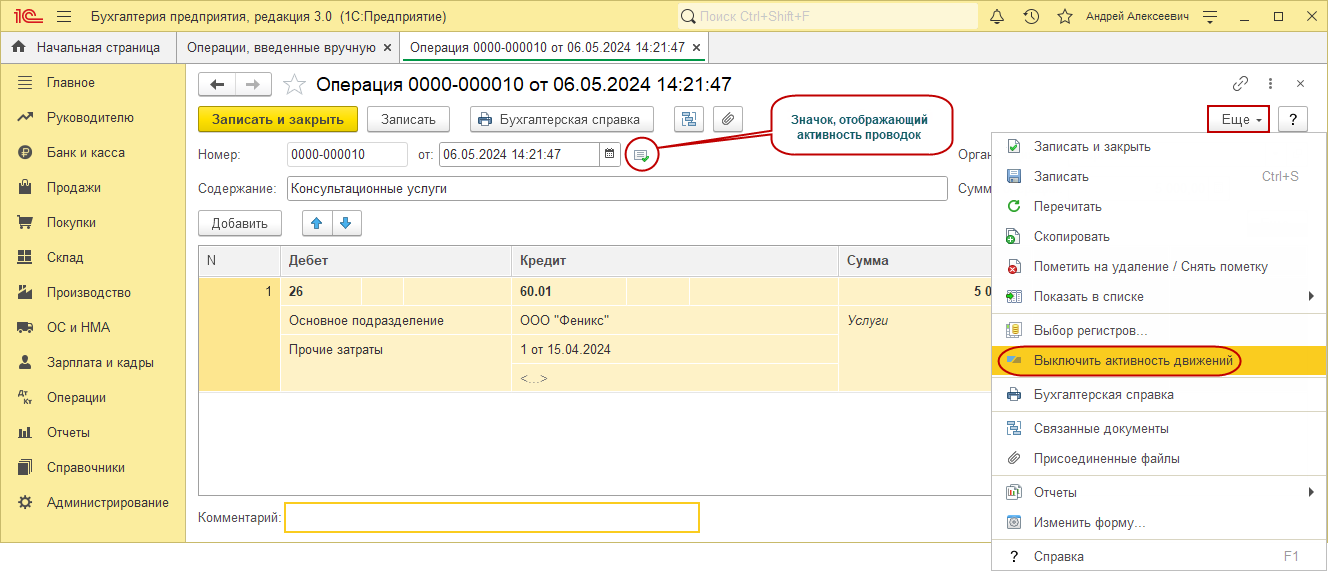Viewport: 1328px width, 572px height.
Task: Click the Добавить button
Action: coord(240,223)
